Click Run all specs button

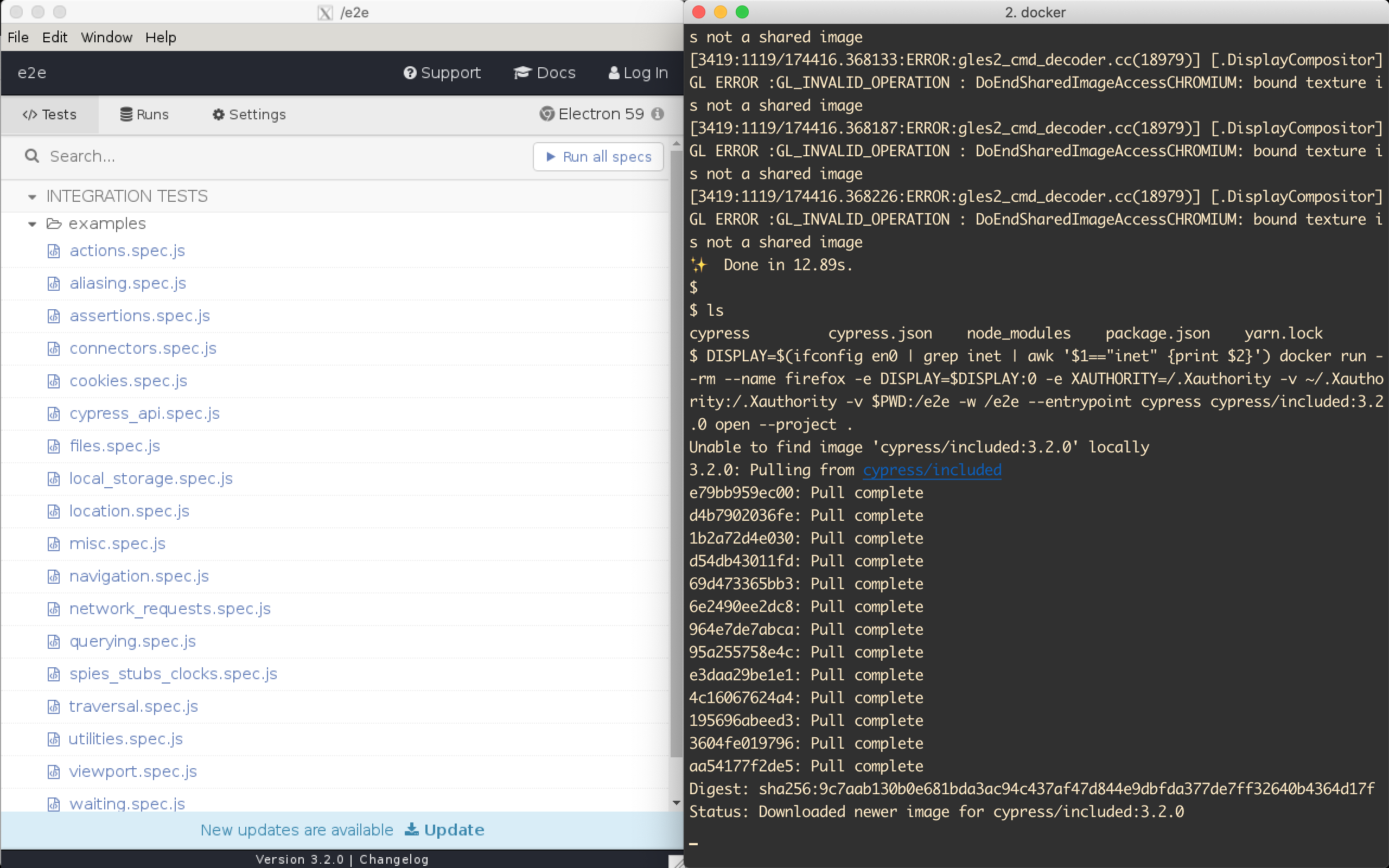[598, 157]
